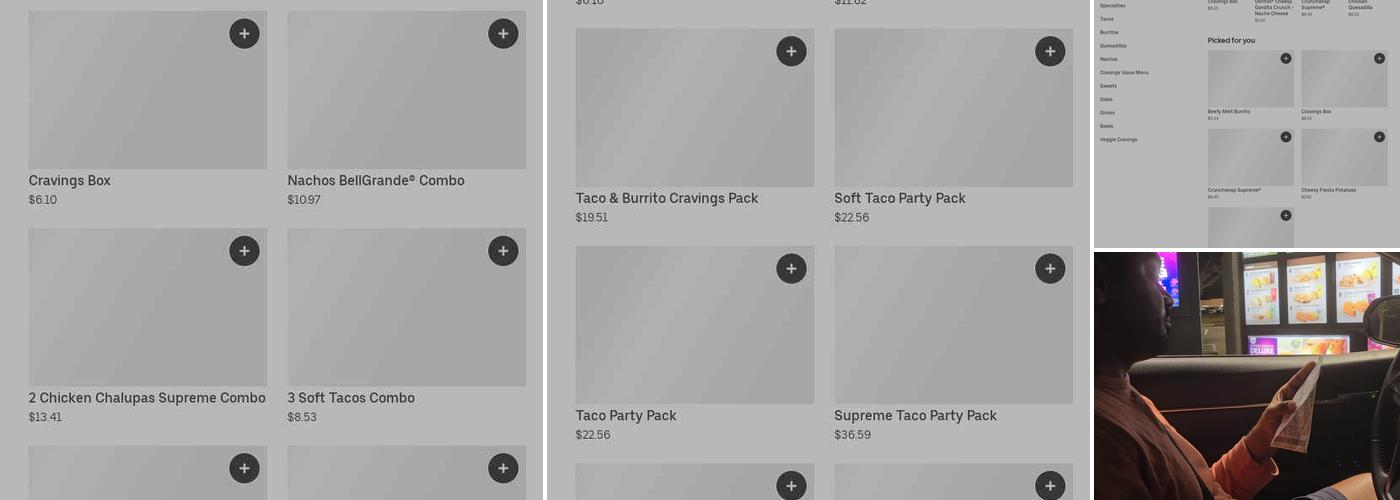Add Cheesy Fiesta Potatoes to cart
Viewport: 1400px width, 500px height.
tap(1379, 136)
